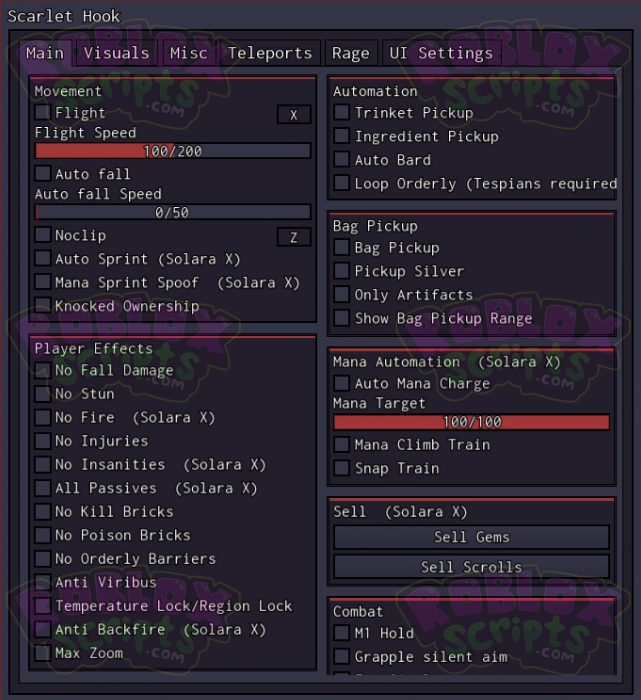Screen dimensions: 641x700
Task: Switch to the Visuals tab
Action: click(x=116, y=53)
